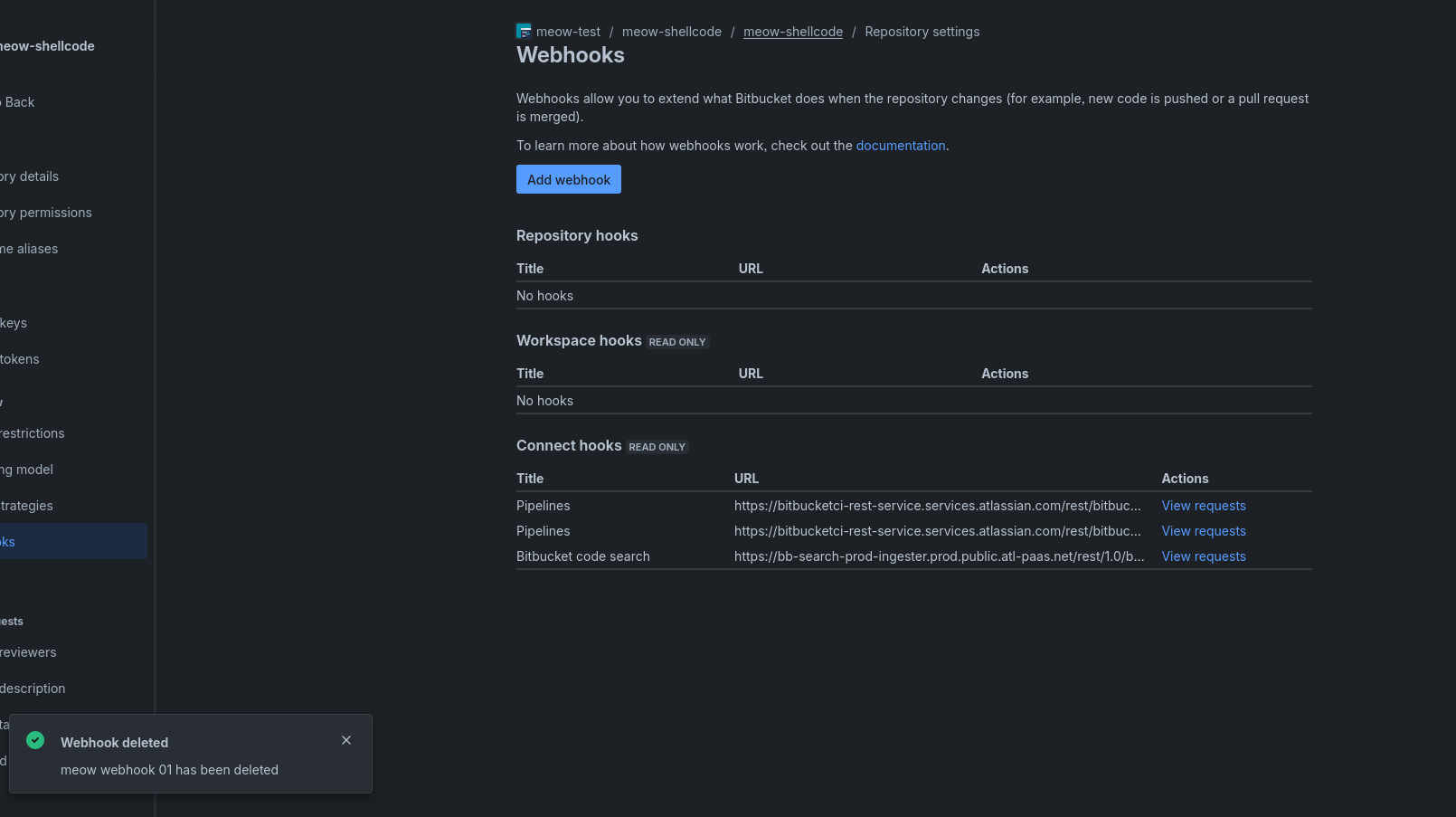This screenshot has width=1456, height=817.
Task: Click Actions column header in Connect hooks
Action: point(1185,479)
